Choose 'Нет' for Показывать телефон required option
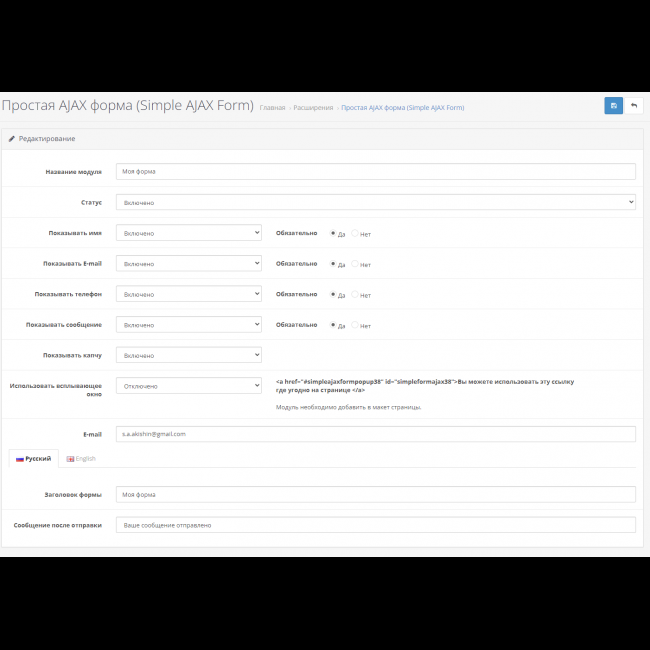This screenshot has width=650, height=650. (x=355, y=295)
